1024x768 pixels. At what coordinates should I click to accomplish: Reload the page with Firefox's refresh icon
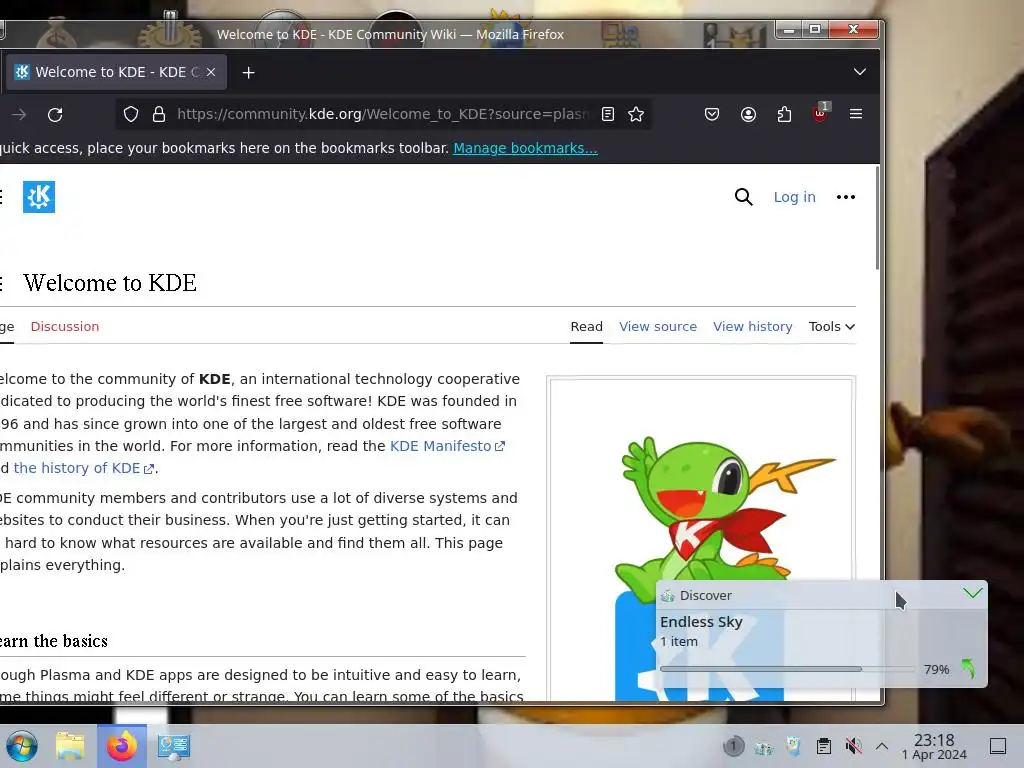coord(55,115)
